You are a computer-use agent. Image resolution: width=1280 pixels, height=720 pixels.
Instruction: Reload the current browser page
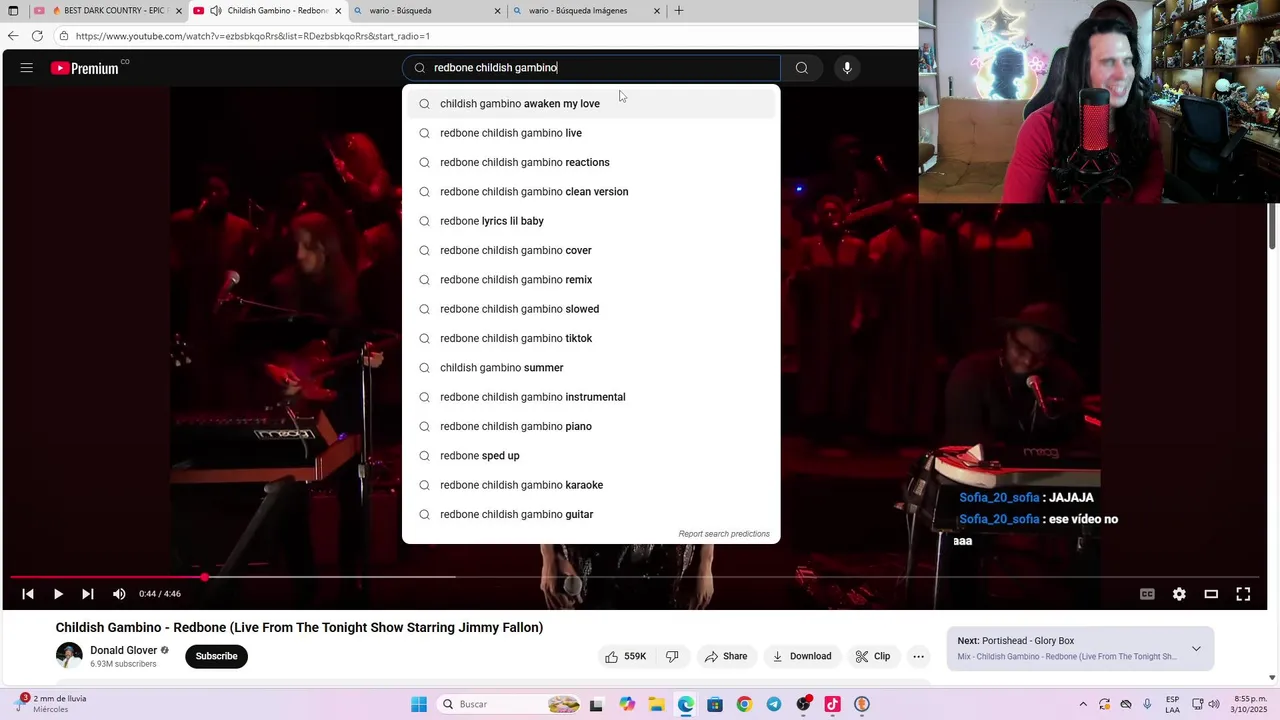coord(37,36)
